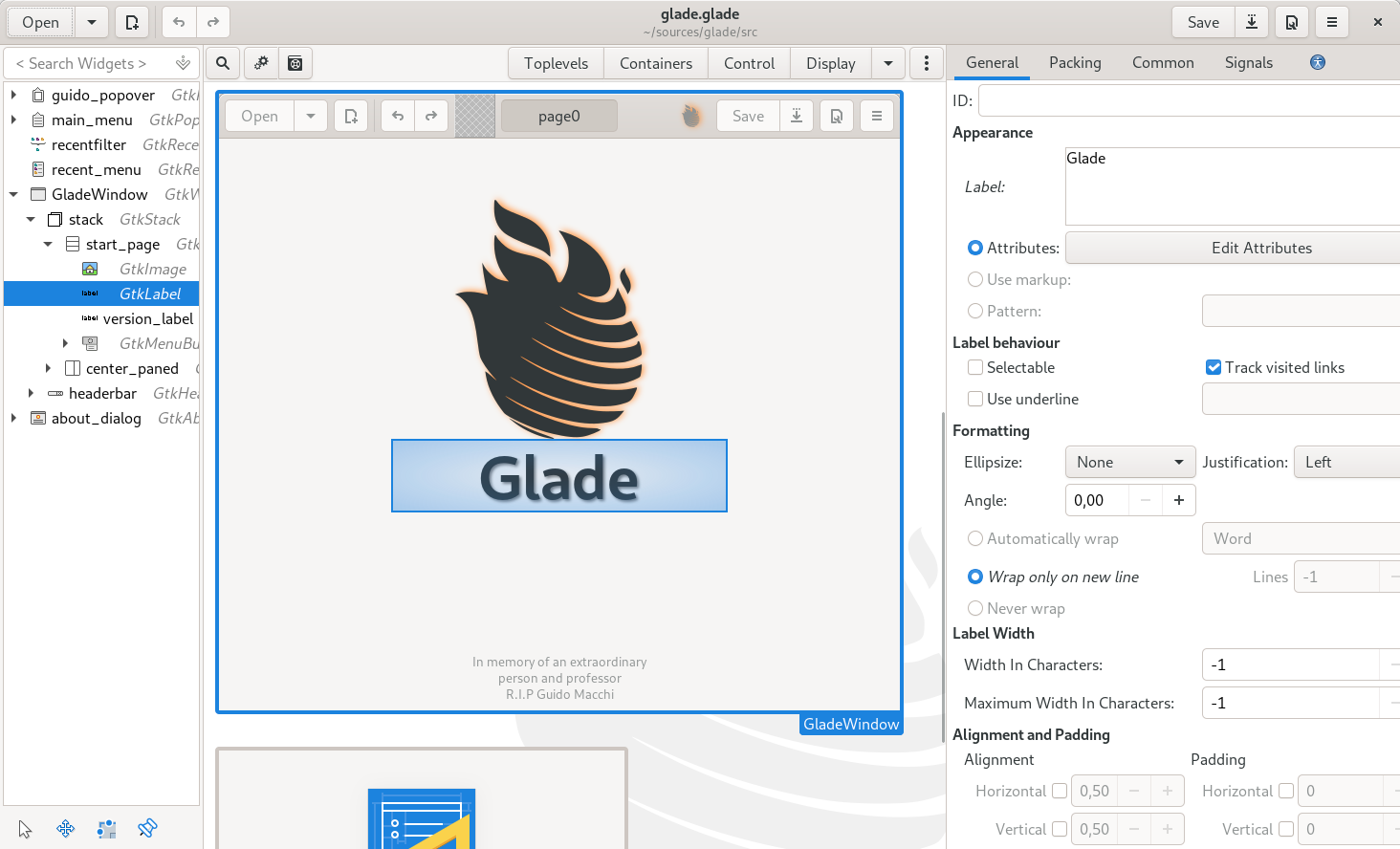Undo last action in the main header

pos(179,22)
